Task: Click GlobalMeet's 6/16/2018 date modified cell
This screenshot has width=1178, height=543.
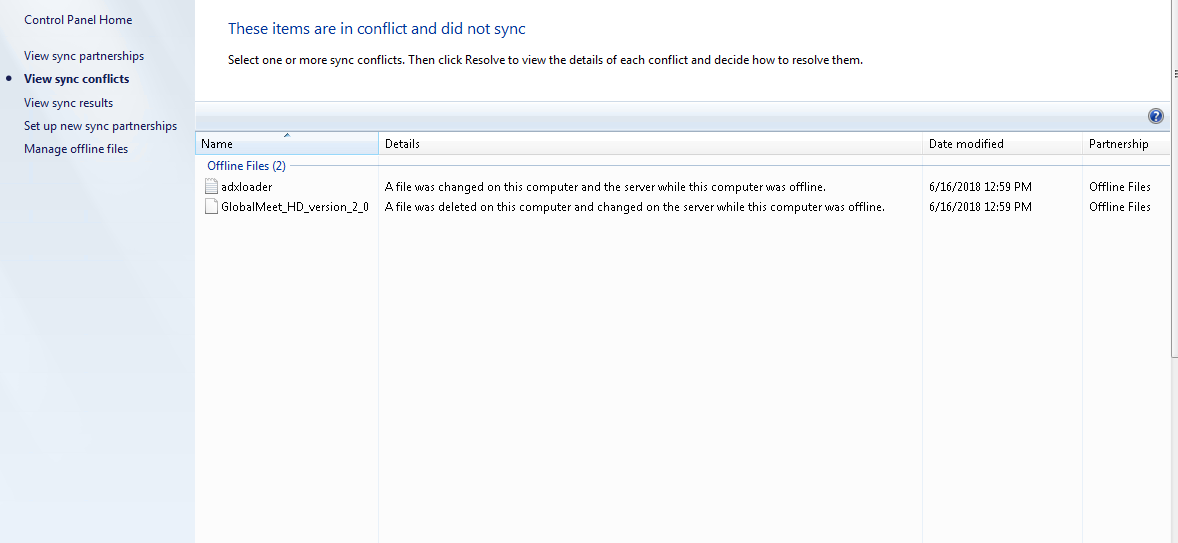Action: 980,207
